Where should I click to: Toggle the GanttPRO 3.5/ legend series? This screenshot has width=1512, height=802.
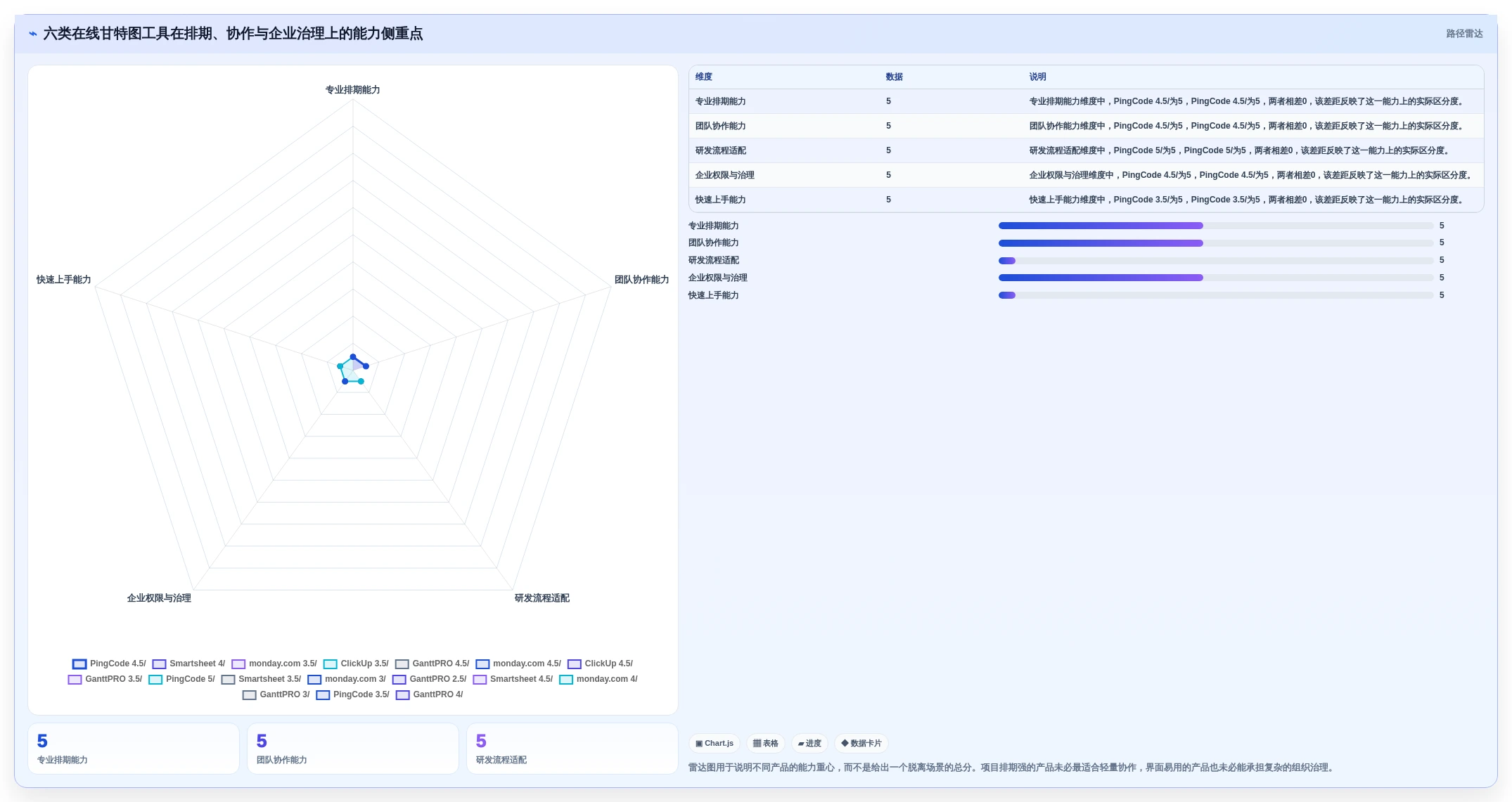point(105,679)
